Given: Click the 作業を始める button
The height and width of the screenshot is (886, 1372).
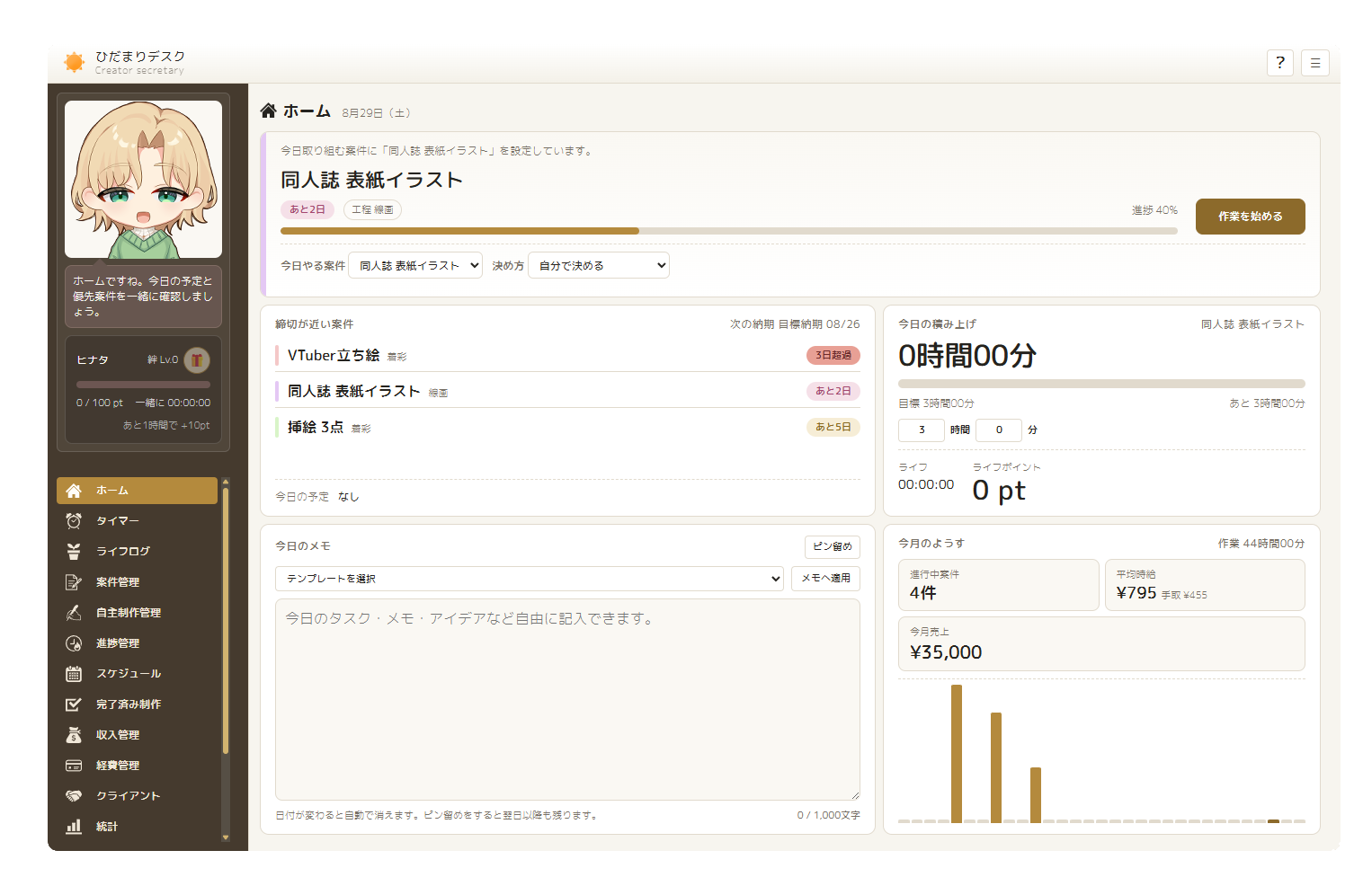Looking at the screenshot, I should point(1250,217).
